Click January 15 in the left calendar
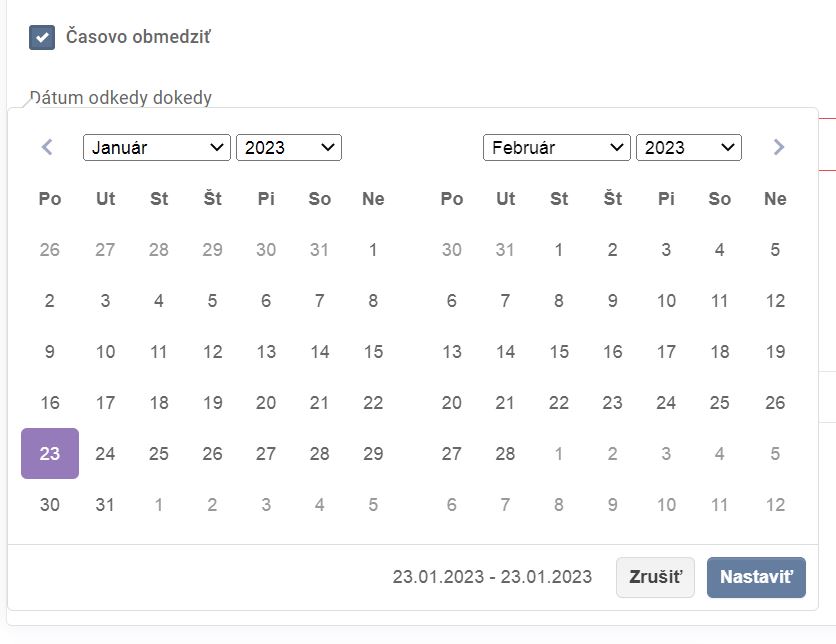The width and height of the screenshot is (836, 644). 373,352
